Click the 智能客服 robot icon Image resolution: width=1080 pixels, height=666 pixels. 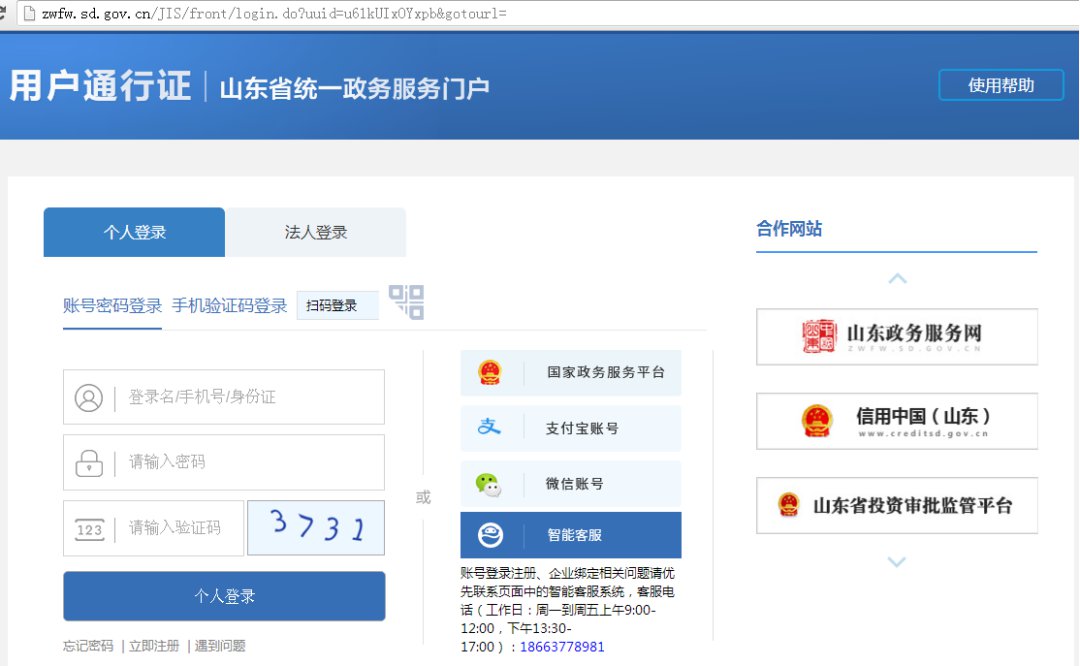coord(490,535)
